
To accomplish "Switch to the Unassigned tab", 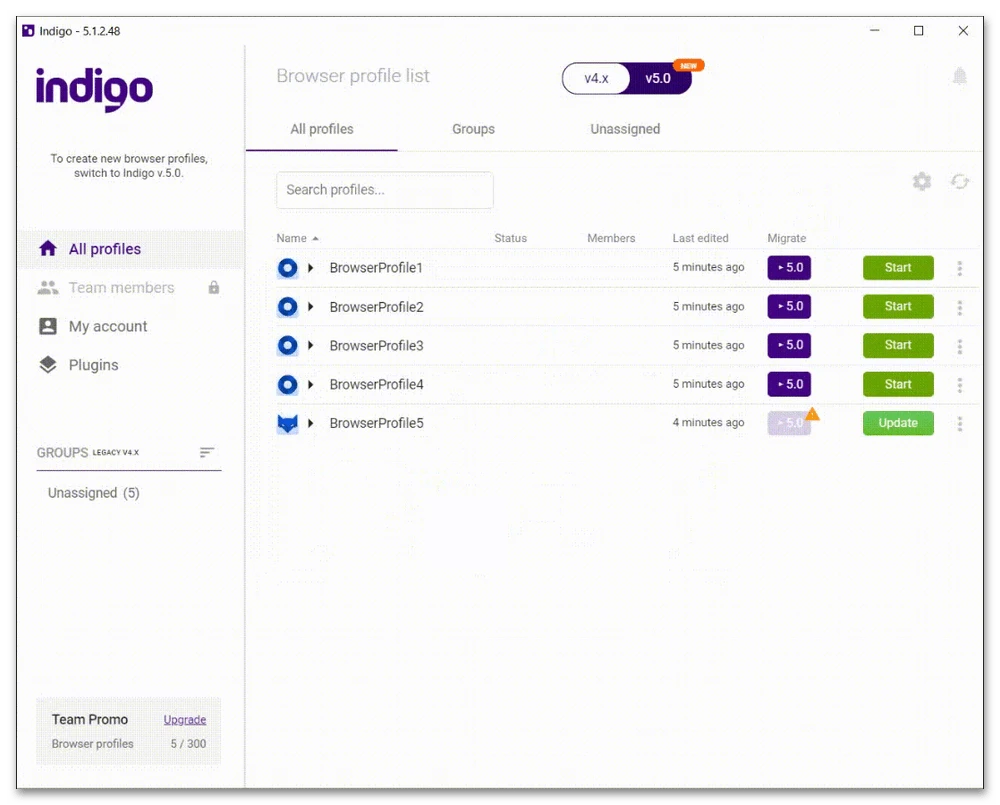I will [x=625, y=129].
